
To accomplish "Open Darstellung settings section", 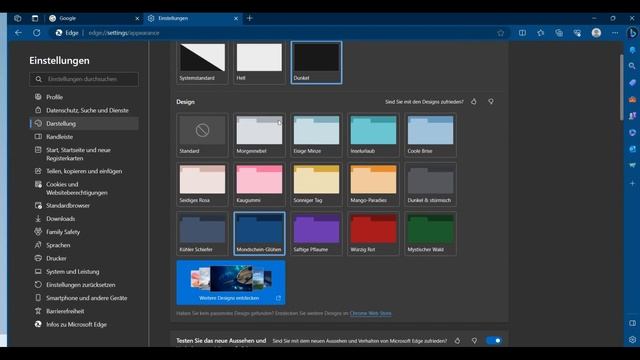I will click(x=84, y=124).
